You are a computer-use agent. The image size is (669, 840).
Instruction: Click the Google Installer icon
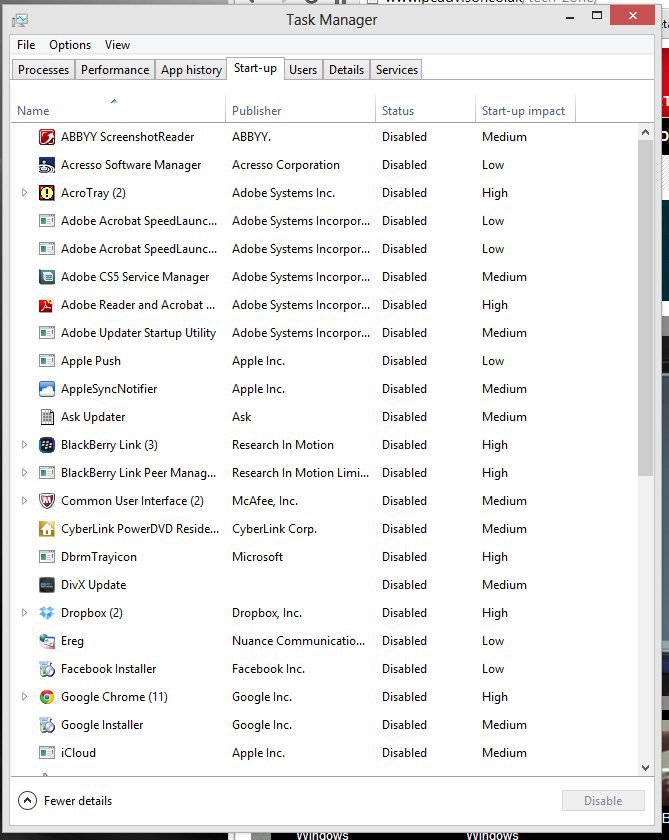[x=47, y=725]
